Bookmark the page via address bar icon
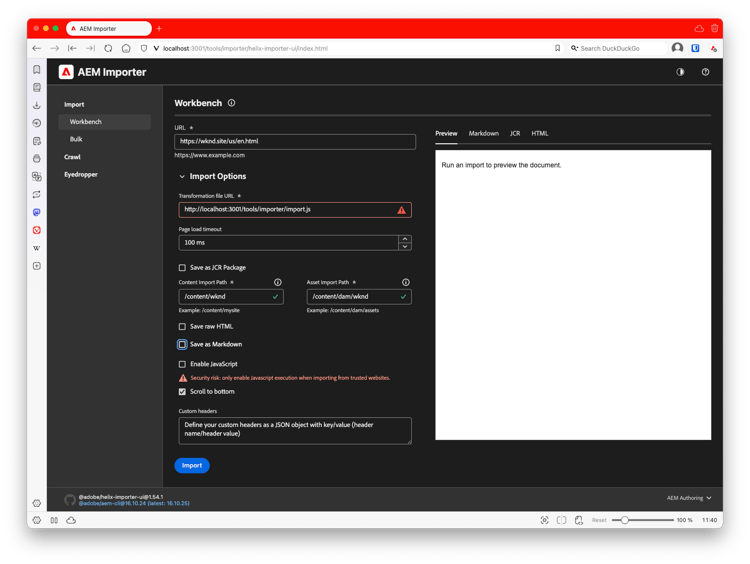This screenshot has height=564, width=750. coord(558,48)
